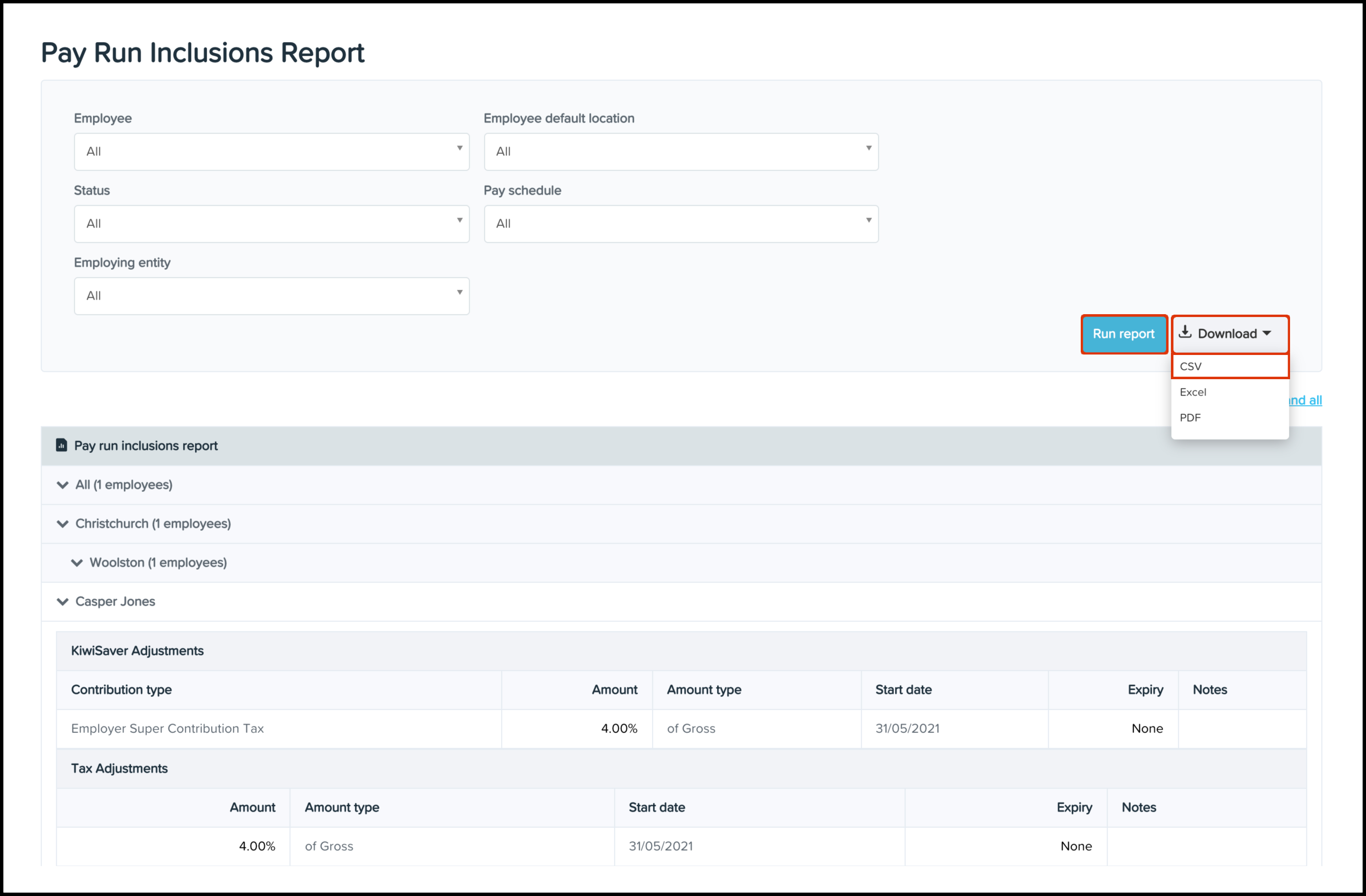Click the partially hidden expand all link
Image resolution: width=1366 pixels, height=896 pixels.
coord(1306,400)
